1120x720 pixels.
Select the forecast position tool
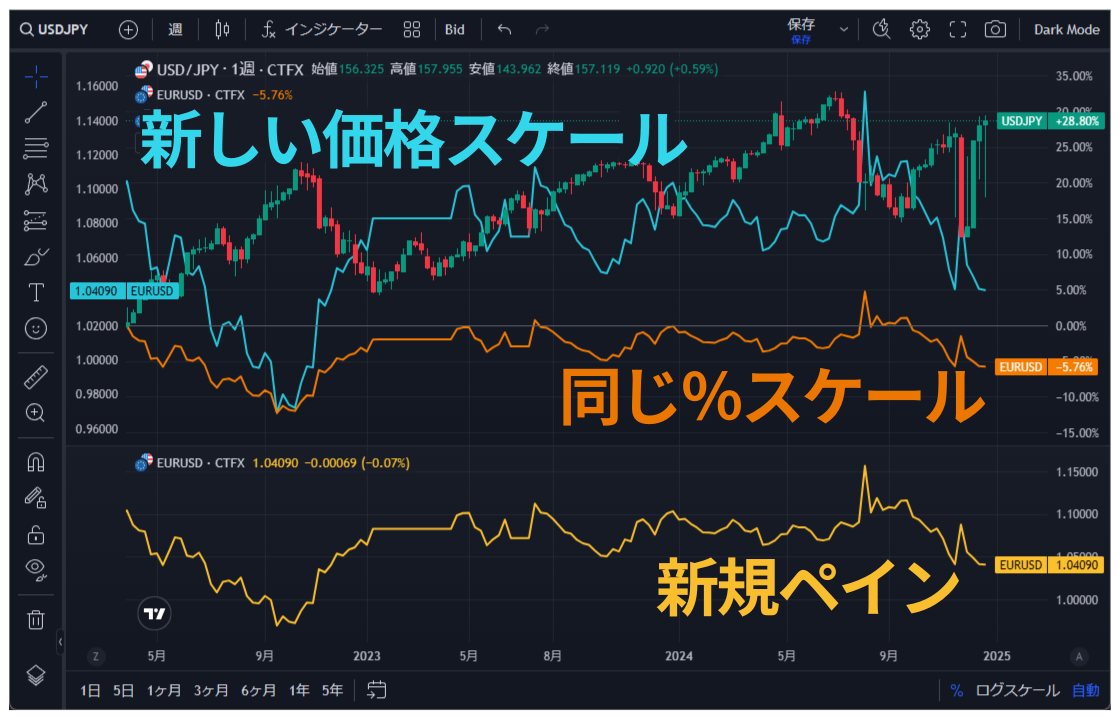[x=36, y=220]
